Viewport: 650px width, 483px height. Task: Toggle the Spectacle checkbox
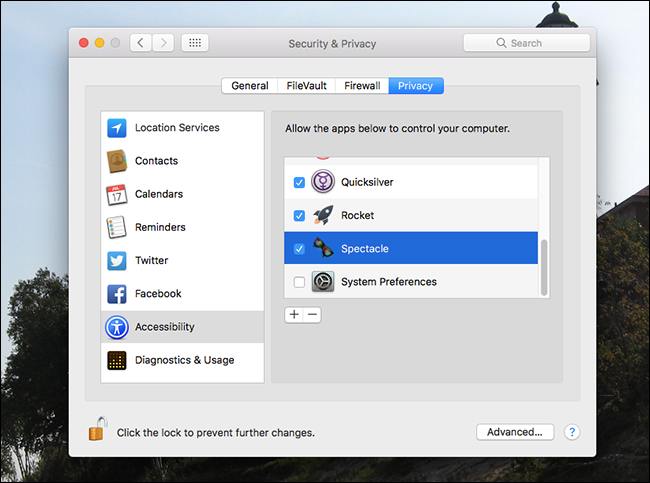(299, 249)
